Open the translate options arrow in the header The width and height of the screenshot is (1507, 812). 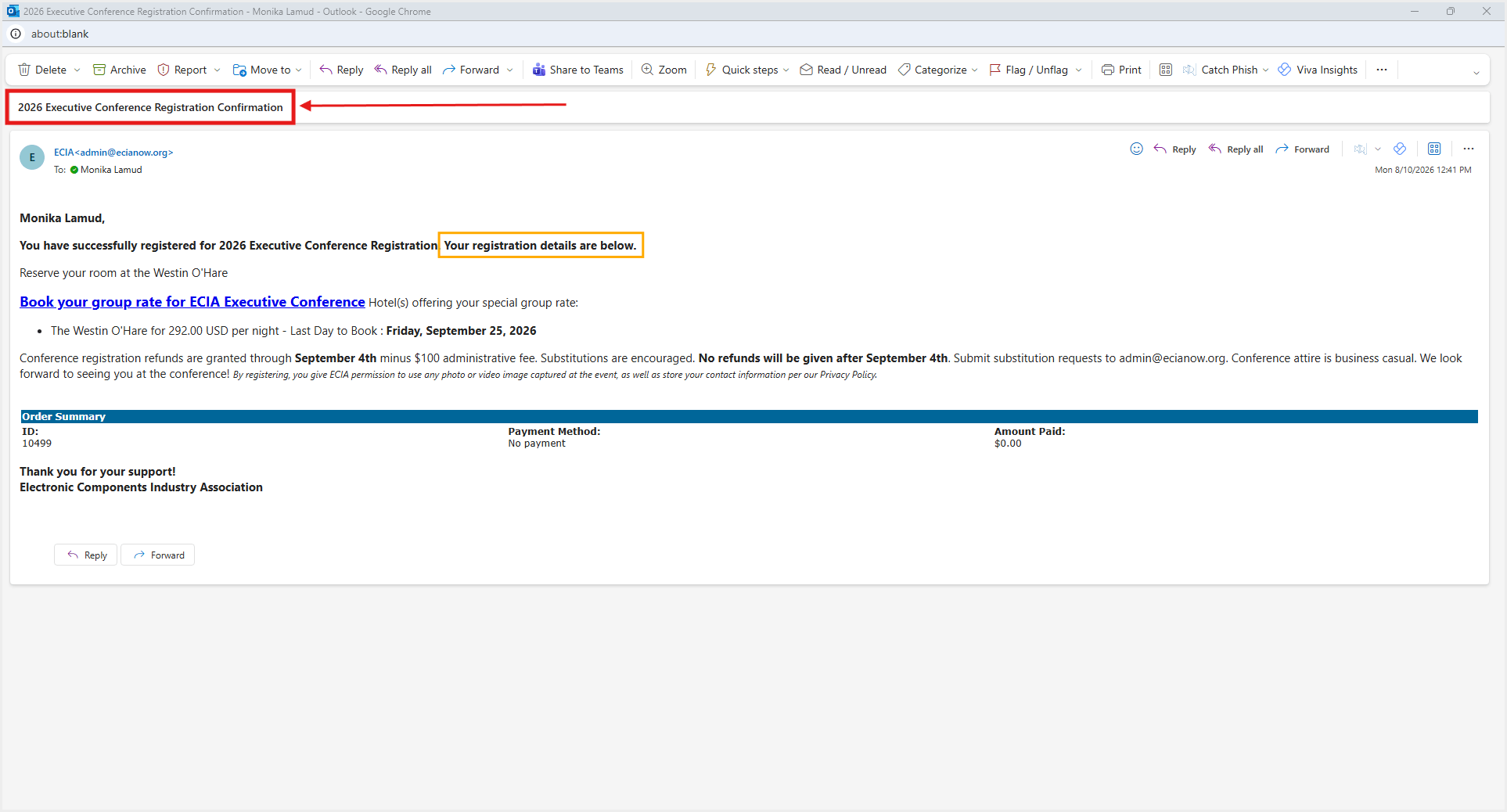coord(1378,149)
